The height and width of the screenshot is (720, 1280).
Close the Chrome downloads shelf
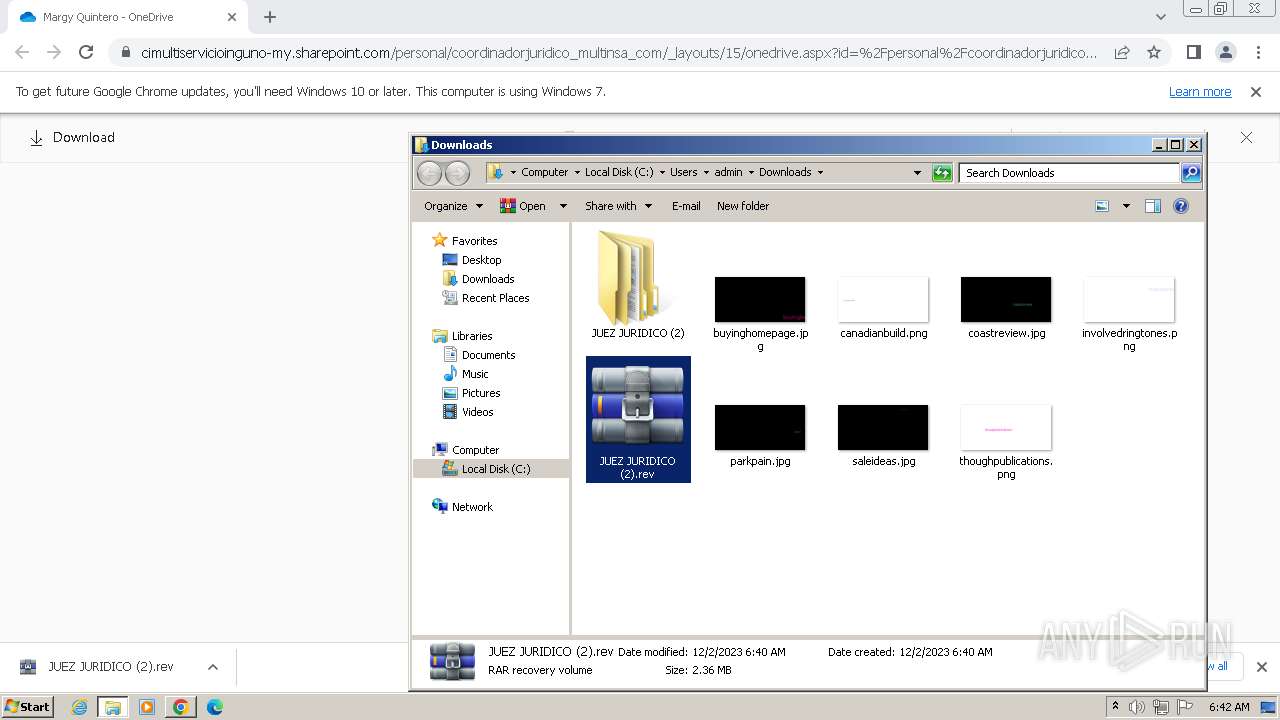click(x=1261, y=667)
